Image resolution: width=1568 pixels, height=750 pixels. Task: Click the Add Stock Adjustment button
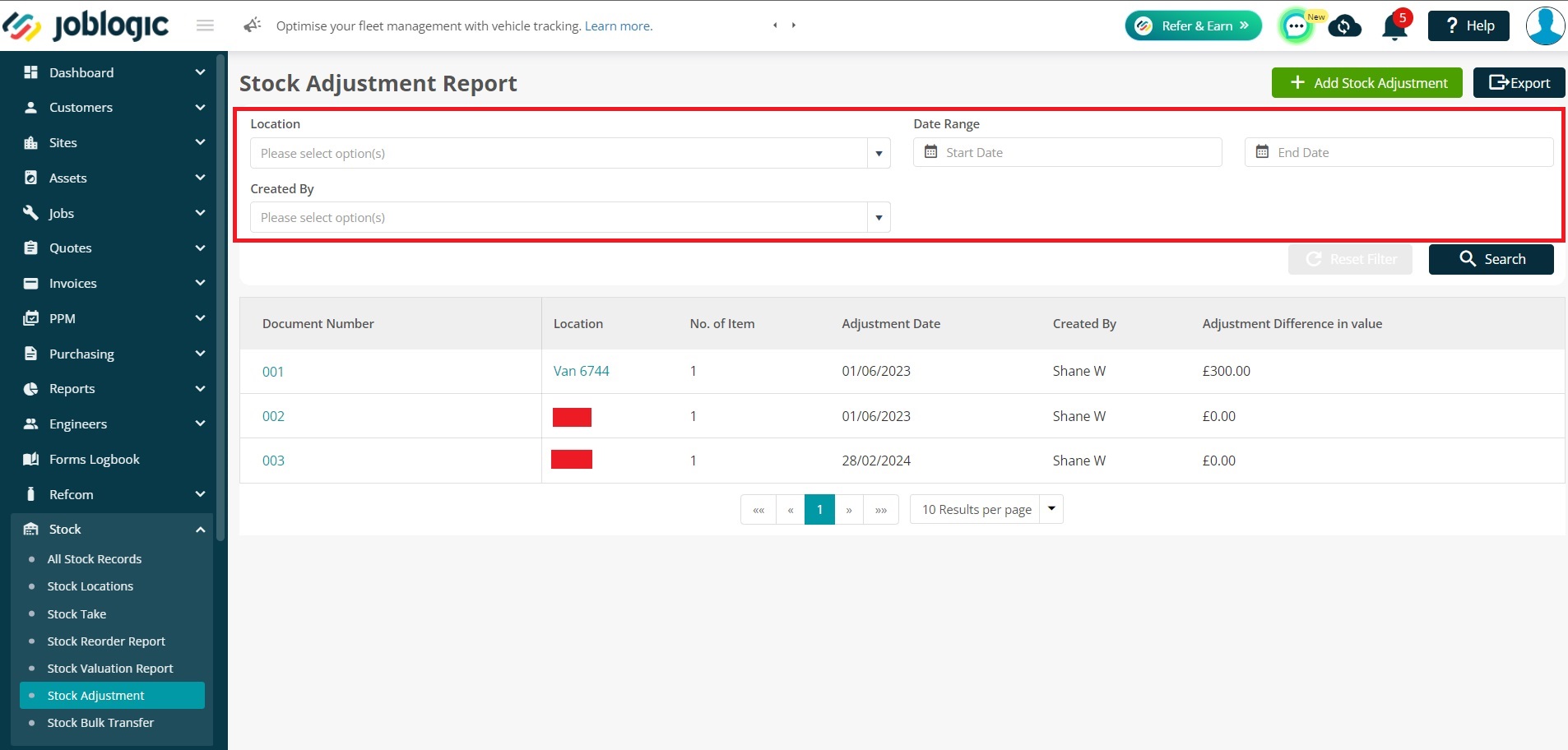pyautogui.click(x=1366, y=83)
